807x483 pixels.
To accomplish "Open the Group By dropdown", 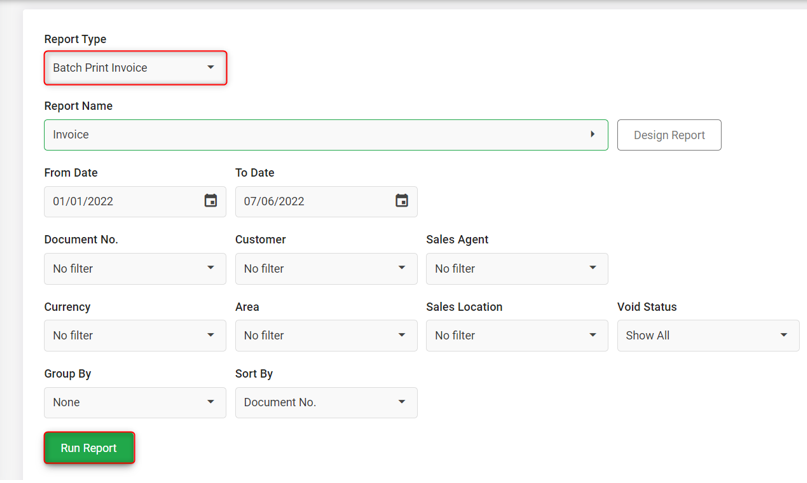I will (x=135, y=402).
